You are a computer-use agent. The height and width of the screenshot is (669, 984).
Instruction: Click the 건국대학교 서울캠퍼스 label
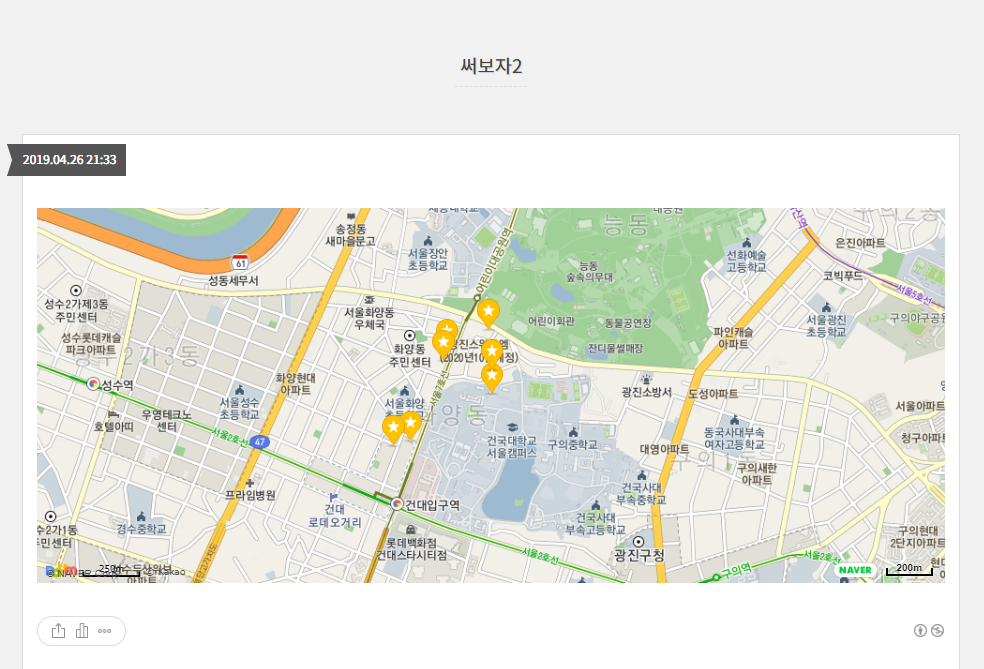(512, 447)
